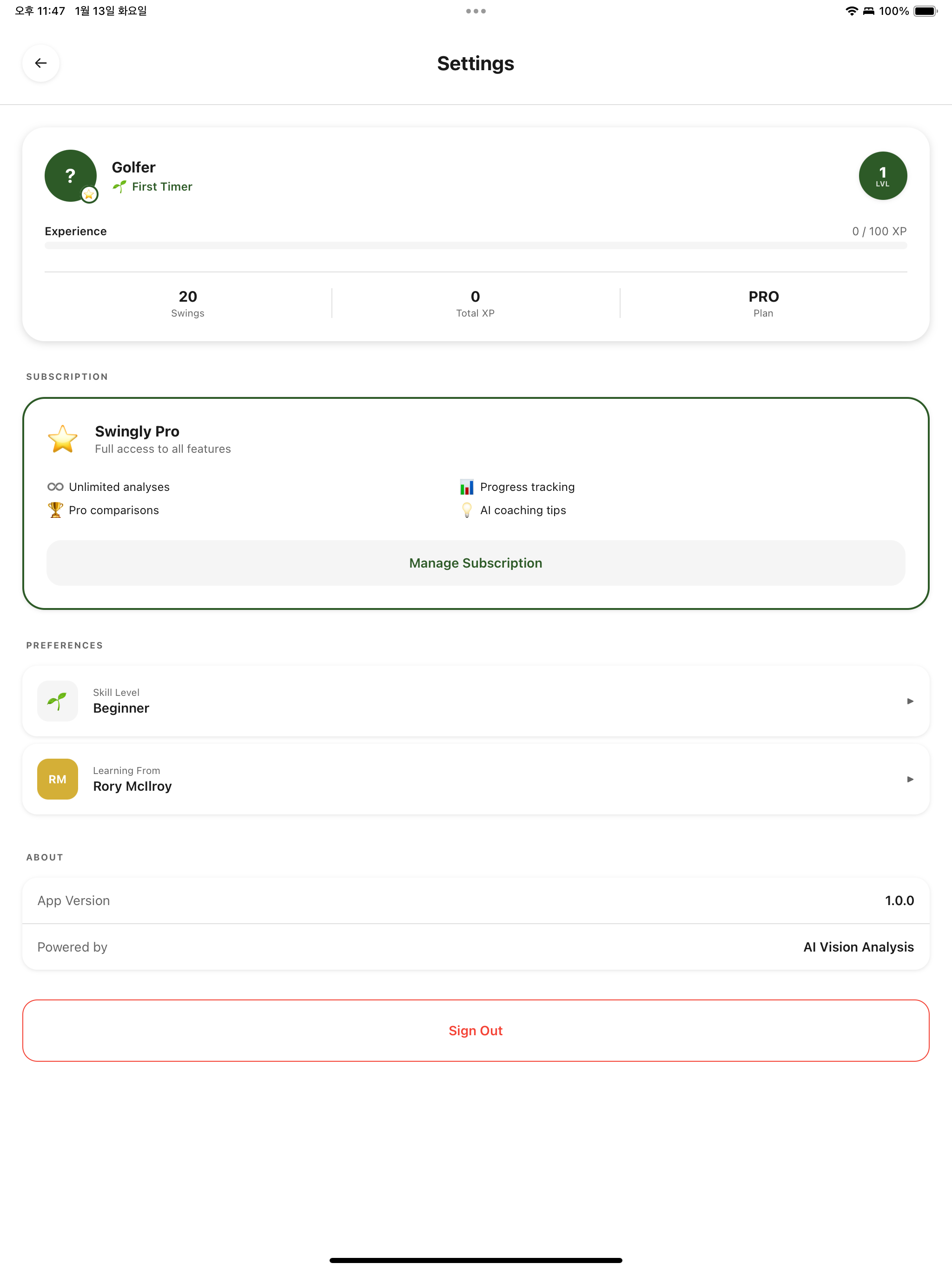Tap the light bulb AI coaching icon
This screenshot has height=1270, width=952.
pyautogui.click(x=467, y=510)
